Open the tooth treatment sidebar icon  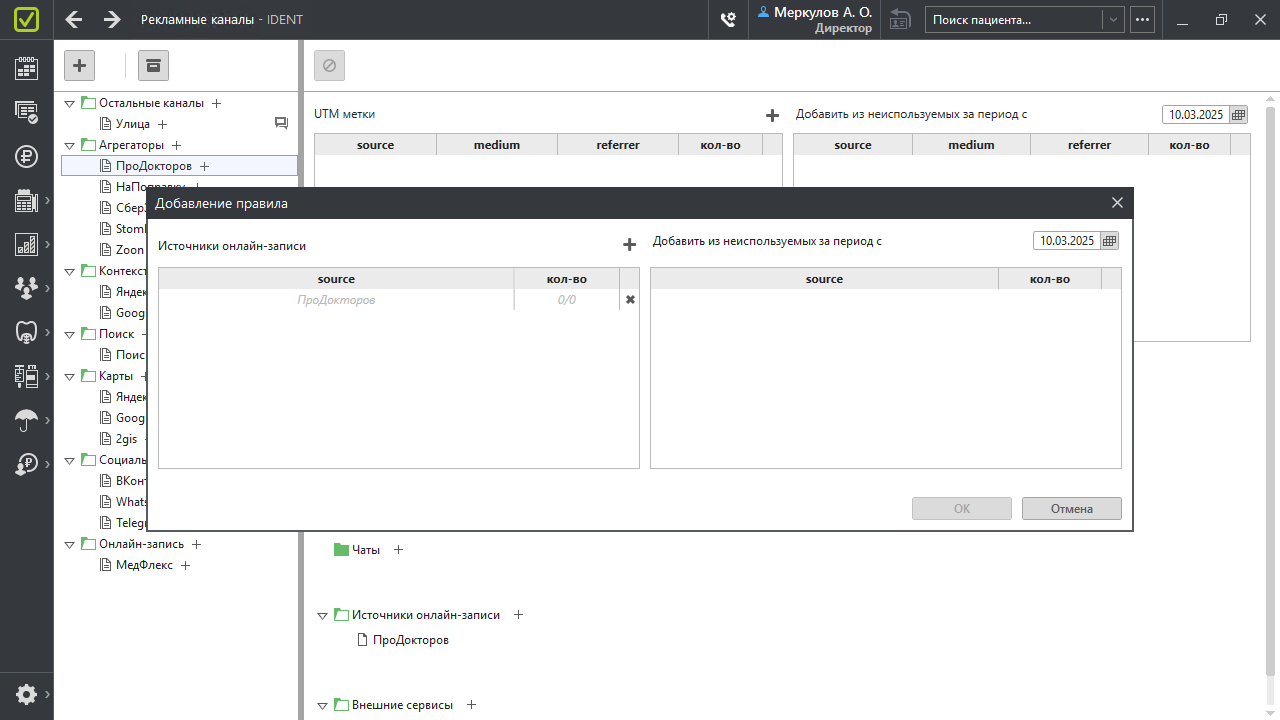27,332
